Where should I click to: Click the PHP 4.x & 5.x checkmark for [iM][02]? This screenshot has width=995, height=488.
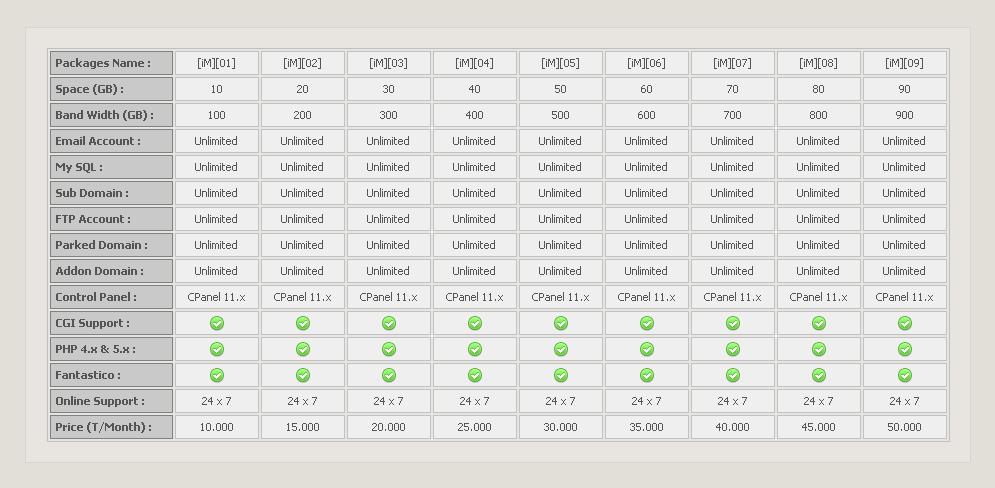[x=303, y=349]
